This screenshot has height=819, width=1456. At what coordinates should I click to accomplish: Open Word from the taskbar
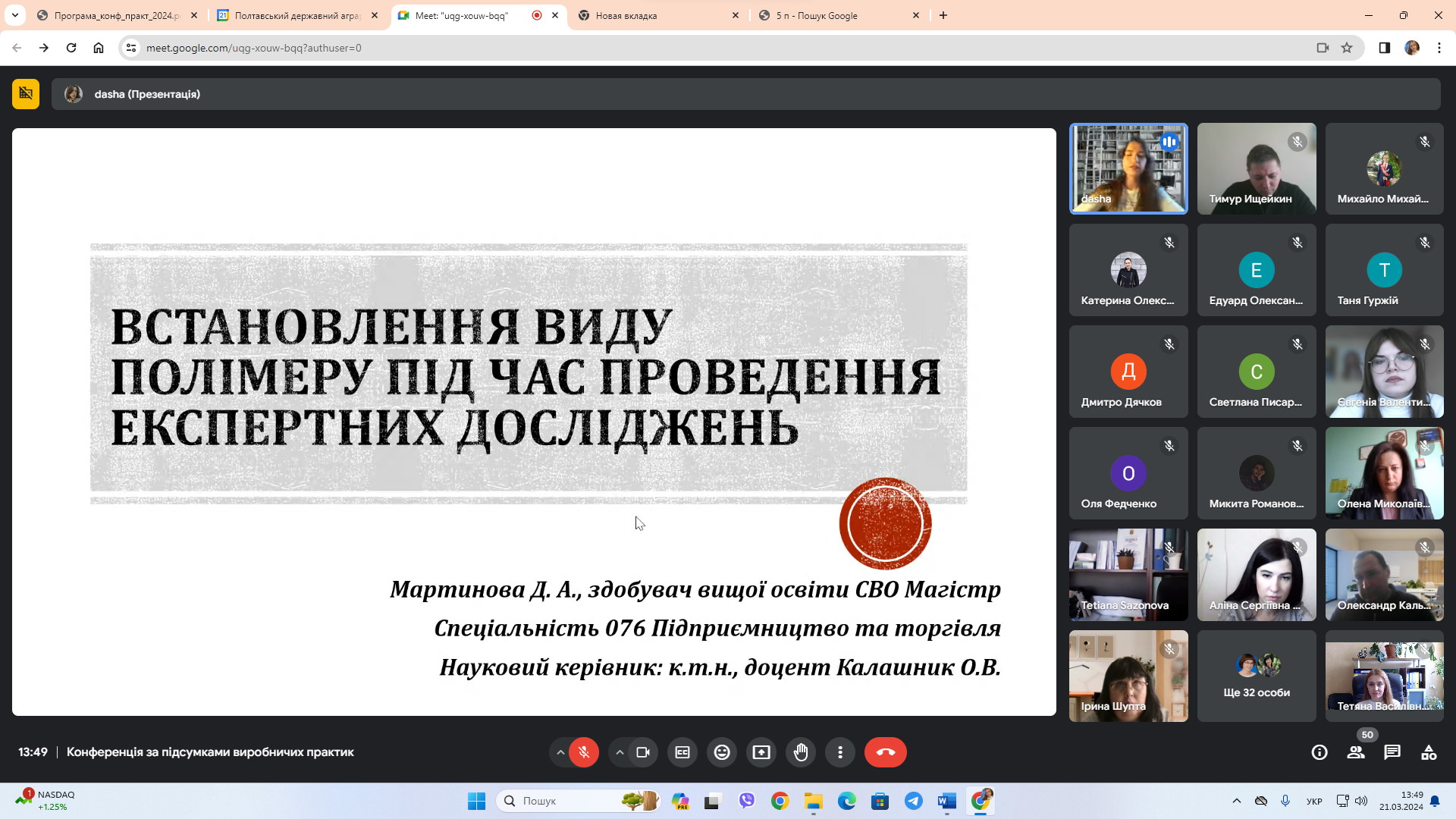947,801
